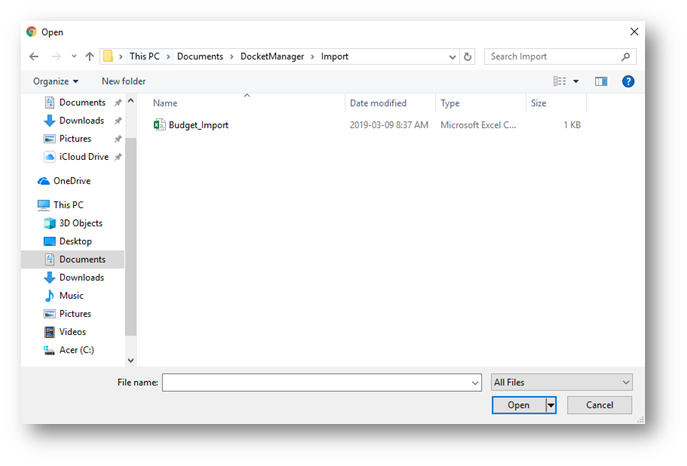Open the Organize menu
Image resolution: width=687 pixels, height=466 pixels.
(x=56, y=81)
